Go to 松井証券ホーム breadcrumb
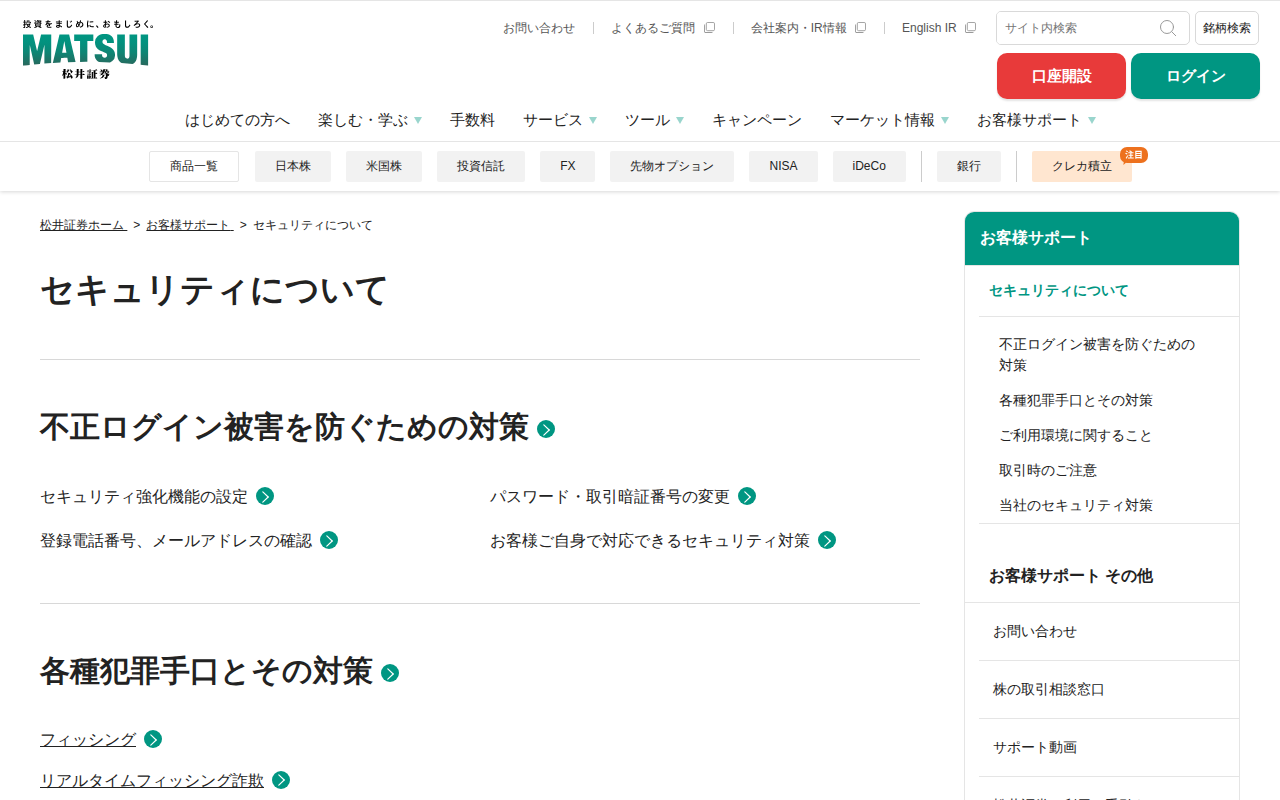This screenshot has height=800, width=1280. click(83, 225)
